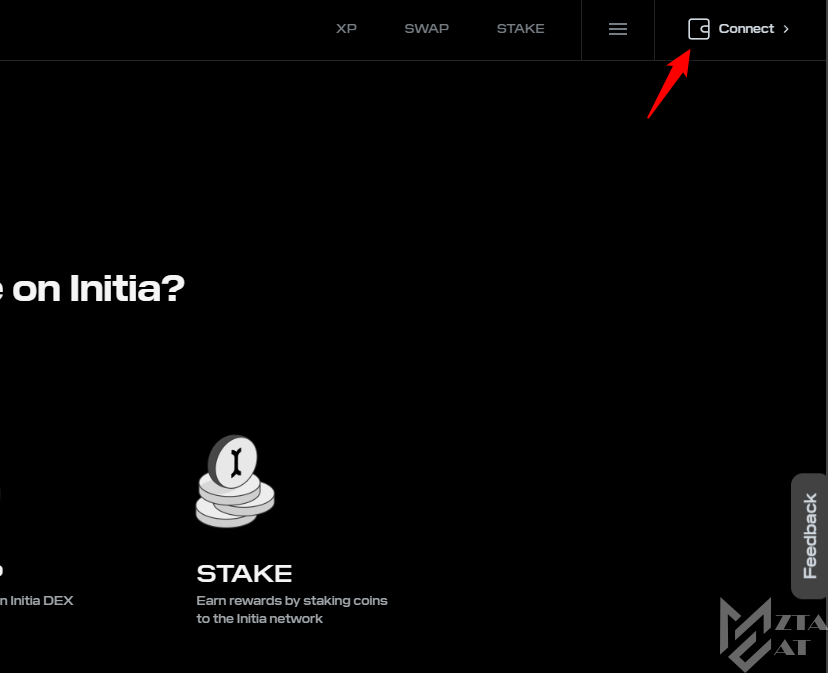Click the 'Initia DEX' description text
828x673 pixels.
[41, 601]
